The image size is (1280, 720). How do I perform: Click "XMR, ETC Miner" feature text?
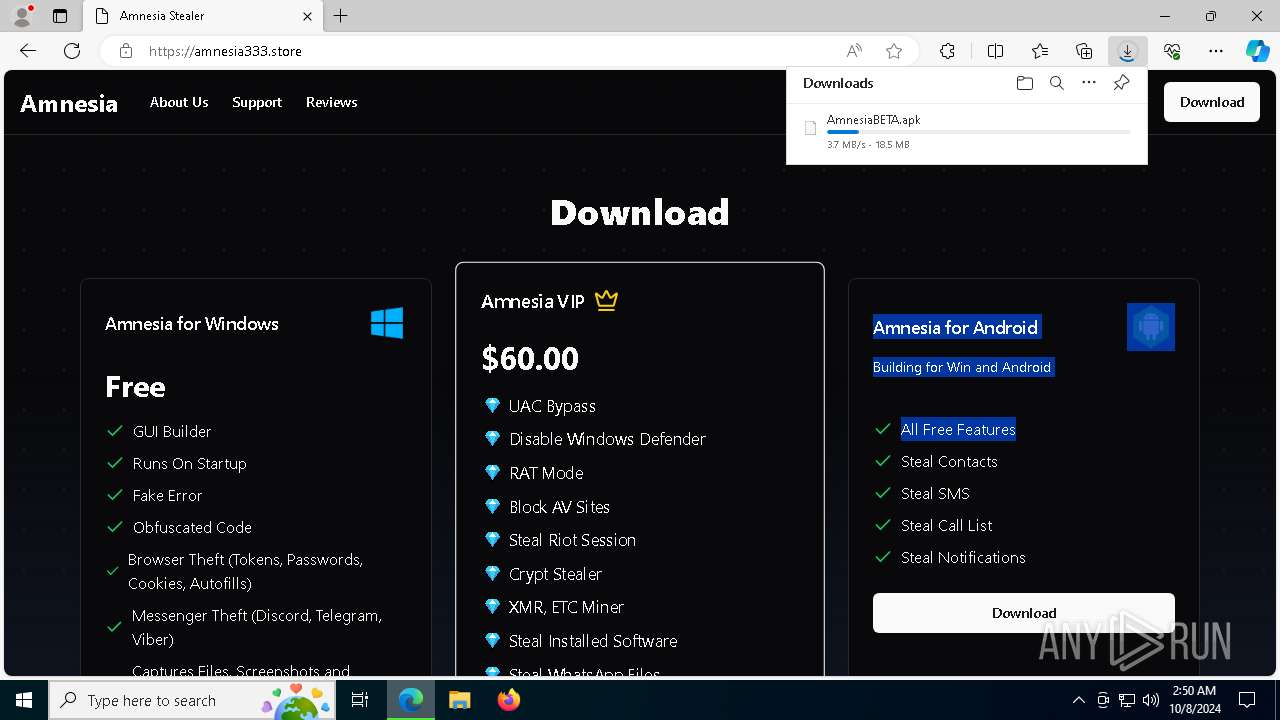pyautogui.click(x=566, y=607)
